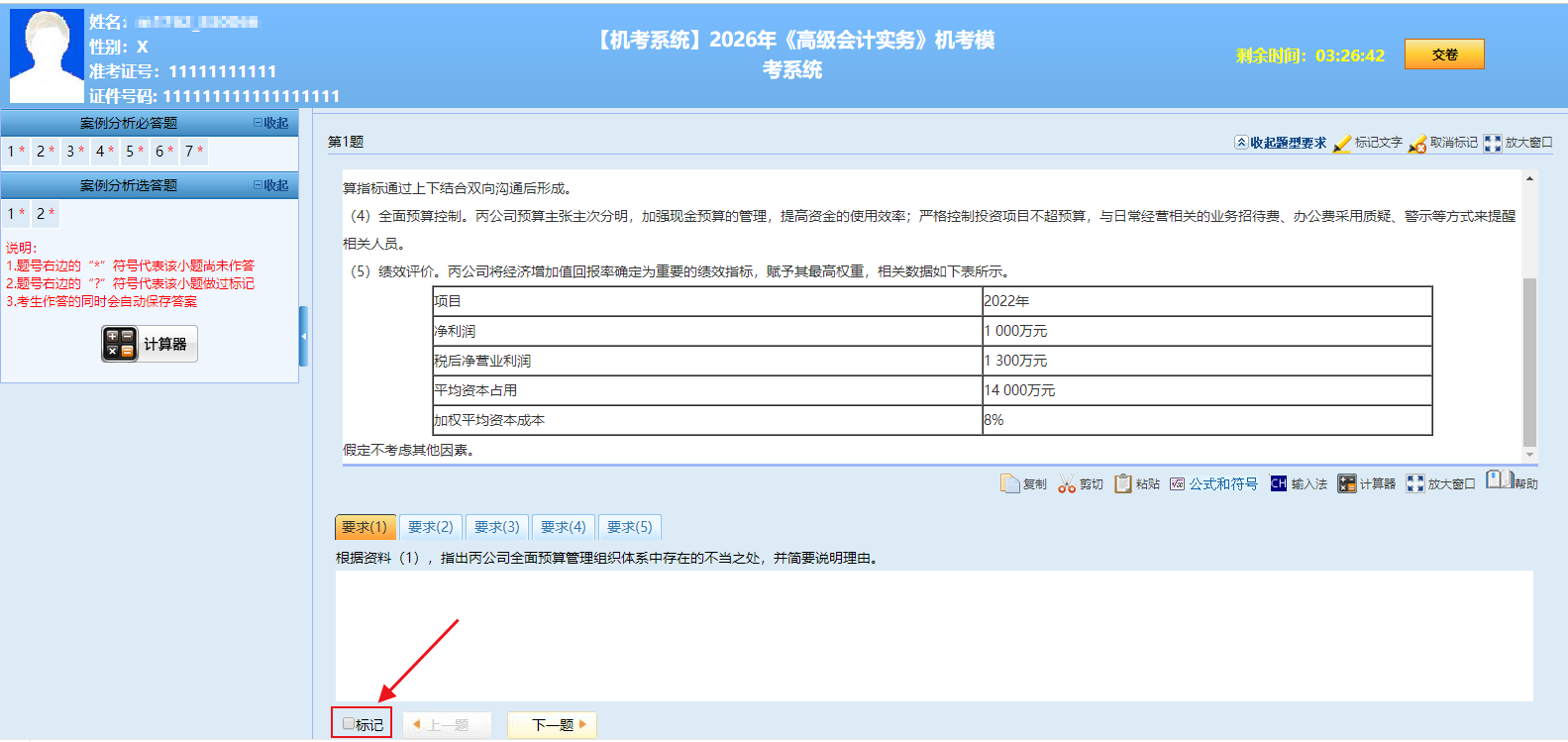Click 标记文字 highlighter pen icon
The image size is (1568, 742).
(x=1342, y=144)
